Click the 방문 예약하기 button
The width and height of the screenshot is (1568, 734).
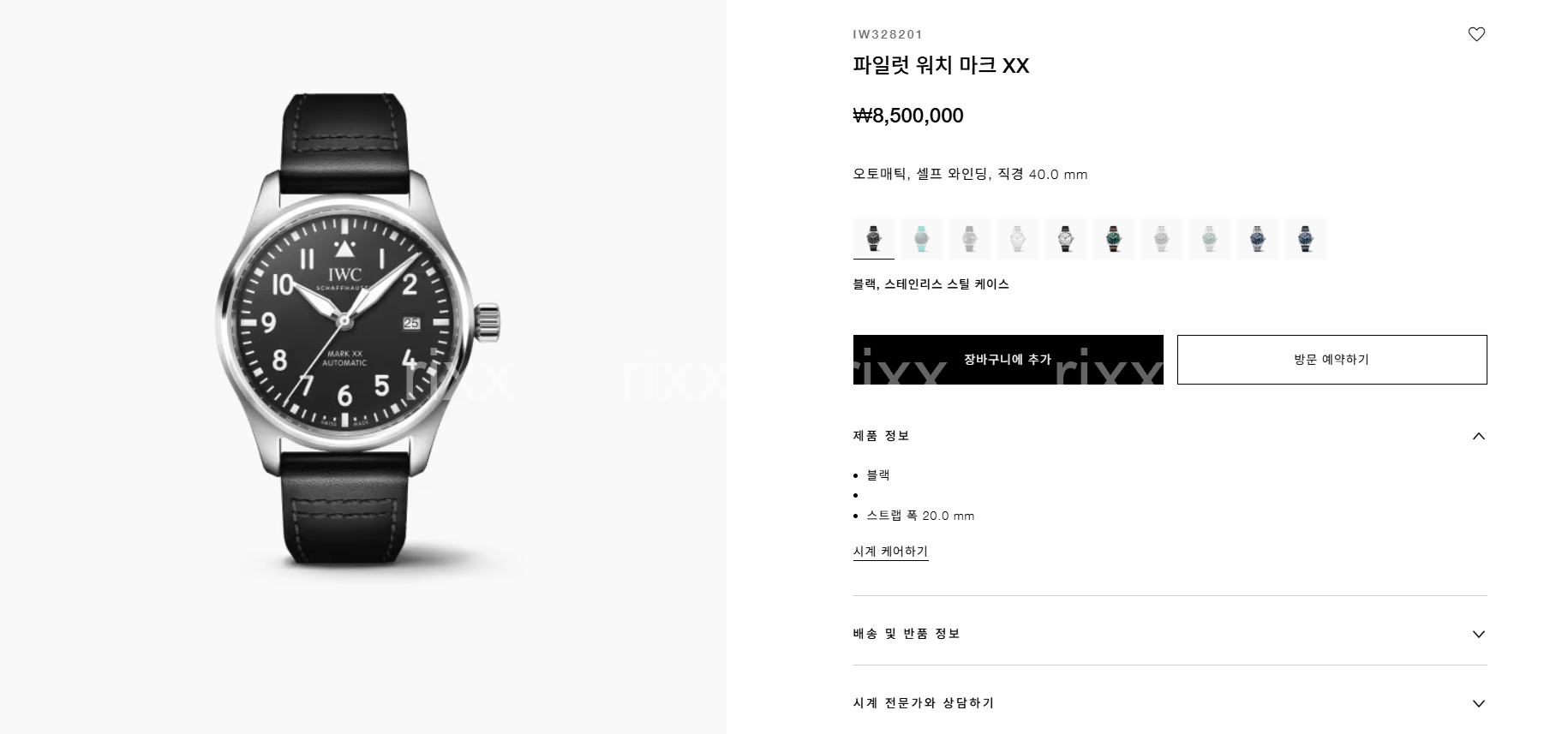pyautogui.click(x=1332, y=360)
